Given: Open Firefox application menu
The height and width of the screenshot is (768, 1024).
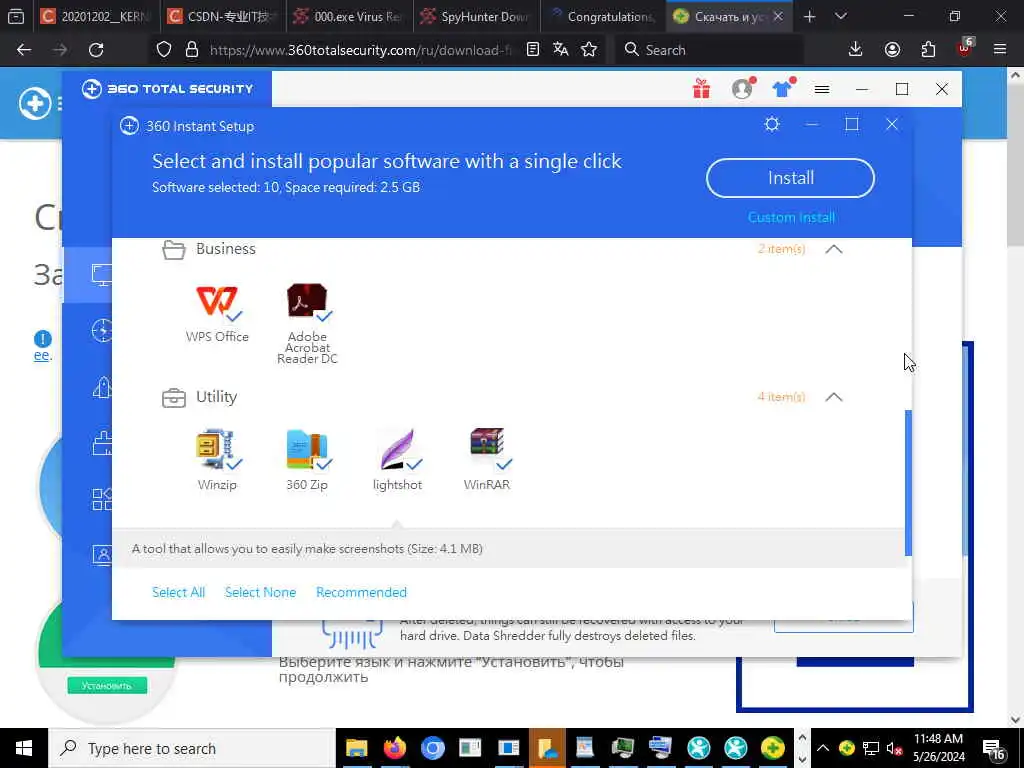Looking at the screenshot, I should (1000, 50).
